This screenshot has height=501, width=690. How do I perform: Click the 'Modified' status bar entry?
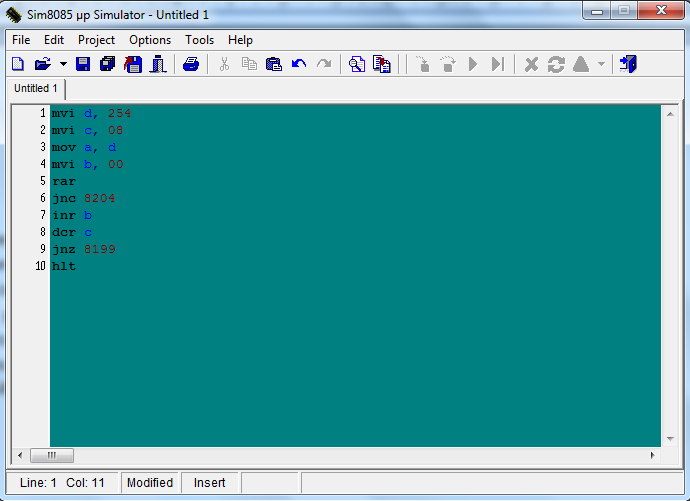150,483
